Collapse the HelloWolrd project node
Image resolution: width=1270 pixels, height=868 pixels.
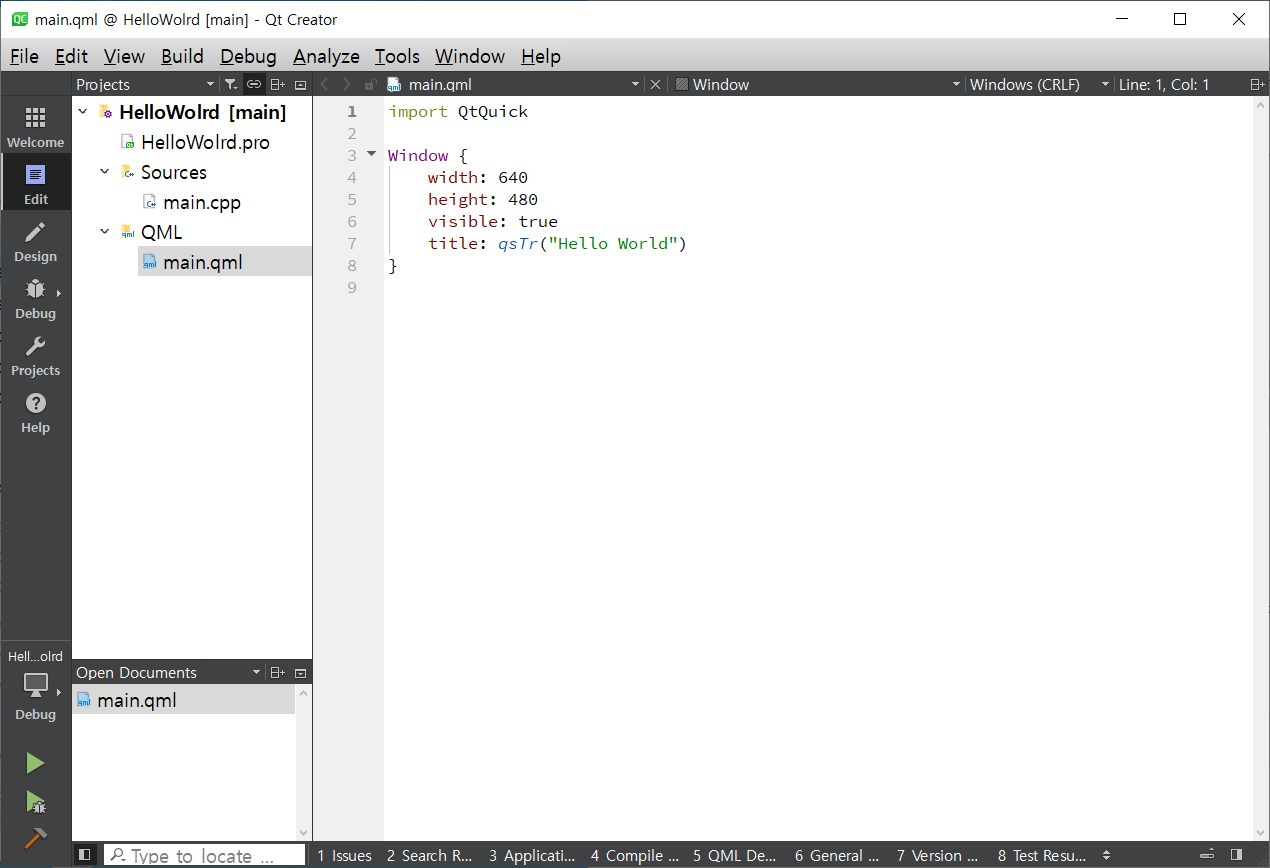click(82, 112)
